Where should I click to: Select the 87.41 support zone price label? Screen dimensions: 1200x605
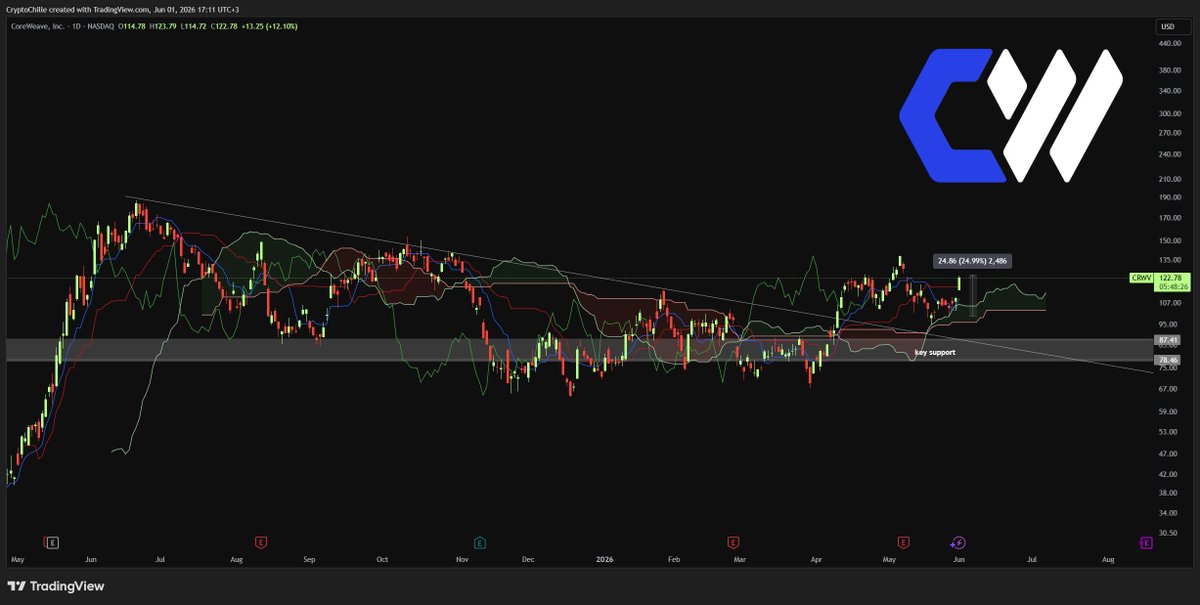point(1167,341)
